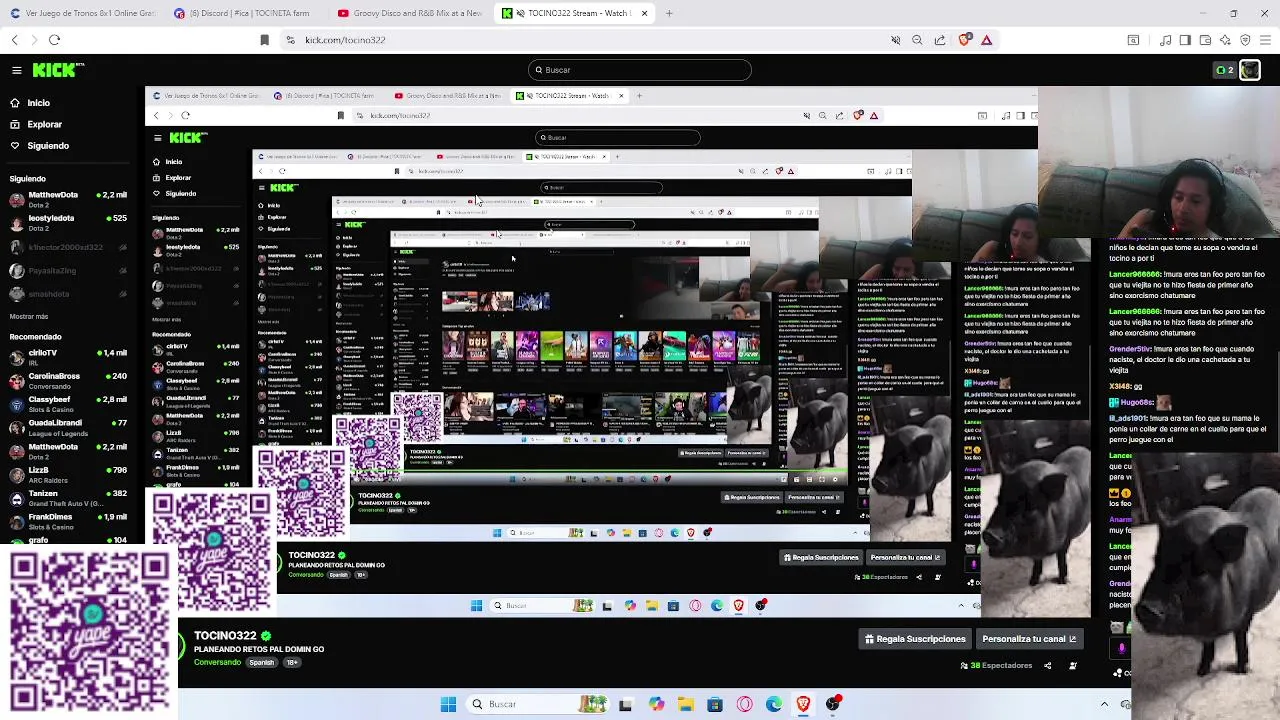Open a new tab with outermost plus button
This screenshot has height=720, width=1280.
coord(669,13)
